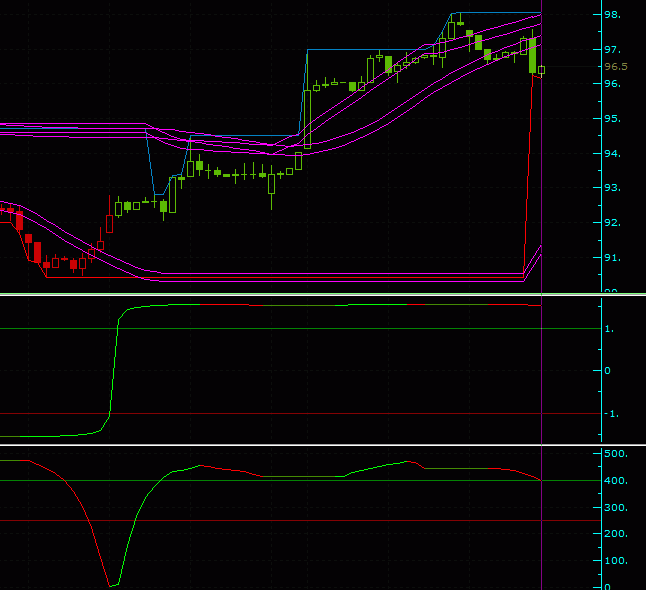Click the 400. label on bottom indicator axis
Screen dimensions: 646x590
[x=616, y=481]
